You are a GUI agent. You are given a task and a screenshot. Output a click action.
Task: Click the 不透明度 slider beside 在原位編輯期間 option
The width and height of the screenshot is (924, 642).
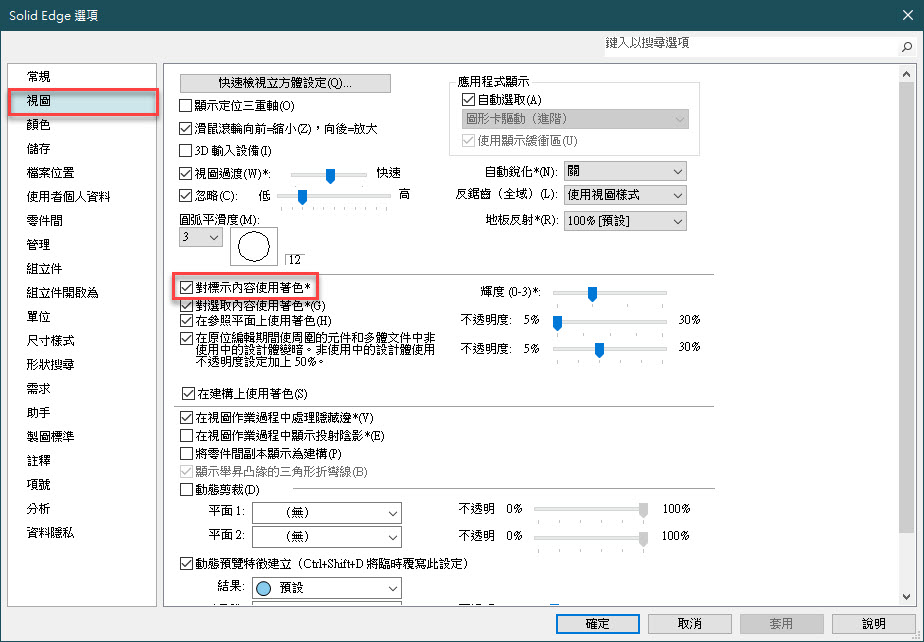pyautogui.click(x=609, y=350)
